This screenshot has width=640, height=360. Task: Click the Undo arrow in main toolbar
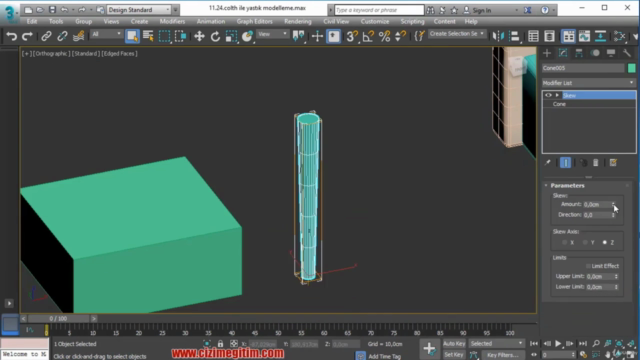[11, 36]
